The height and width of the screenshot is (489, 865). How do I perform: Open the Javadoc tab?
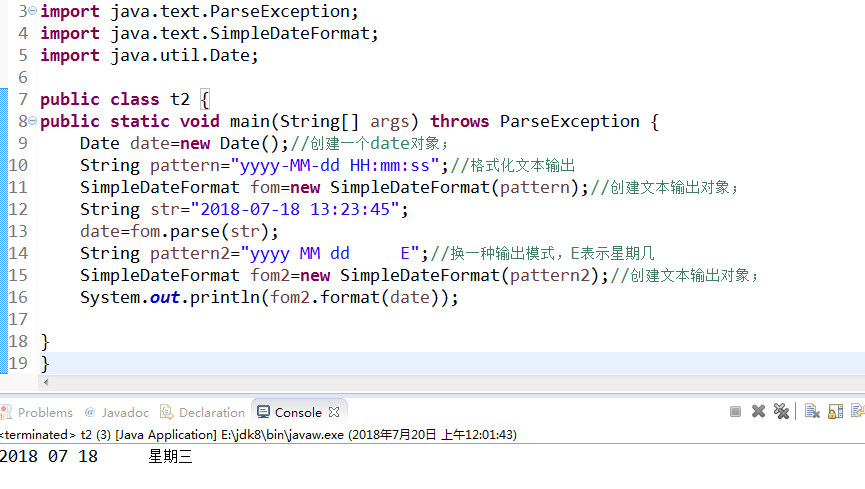[117, 412]
